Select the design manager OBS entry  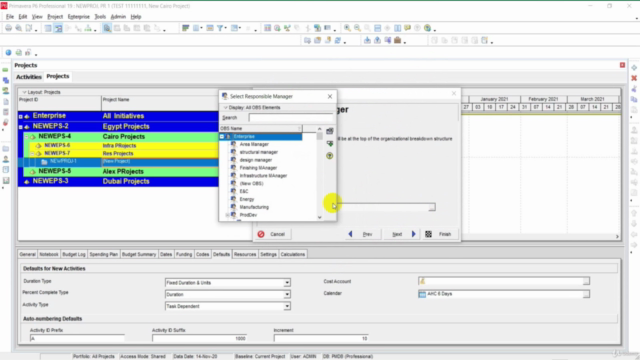256,160
